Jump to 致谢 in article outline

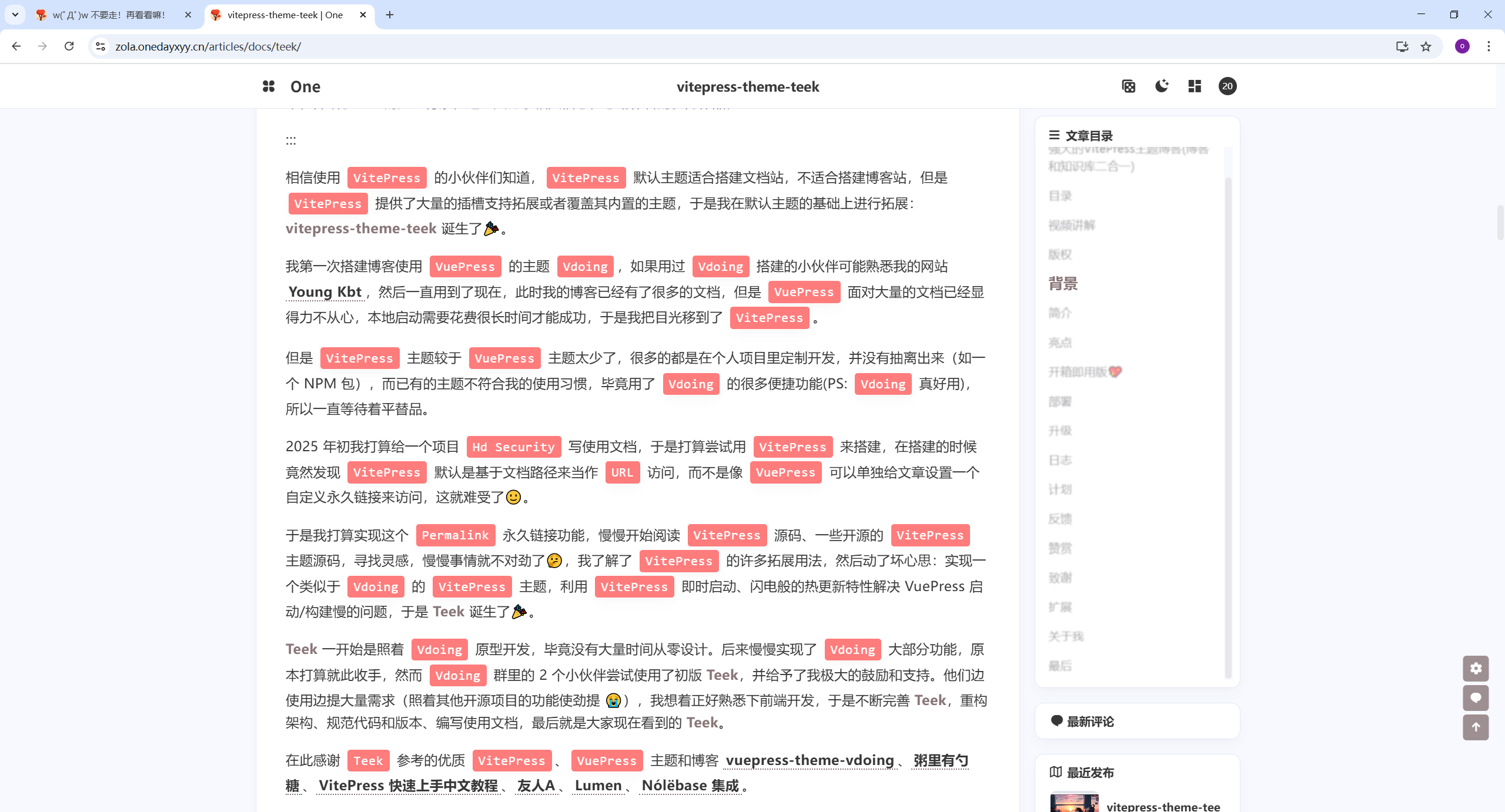[1060, 578]
